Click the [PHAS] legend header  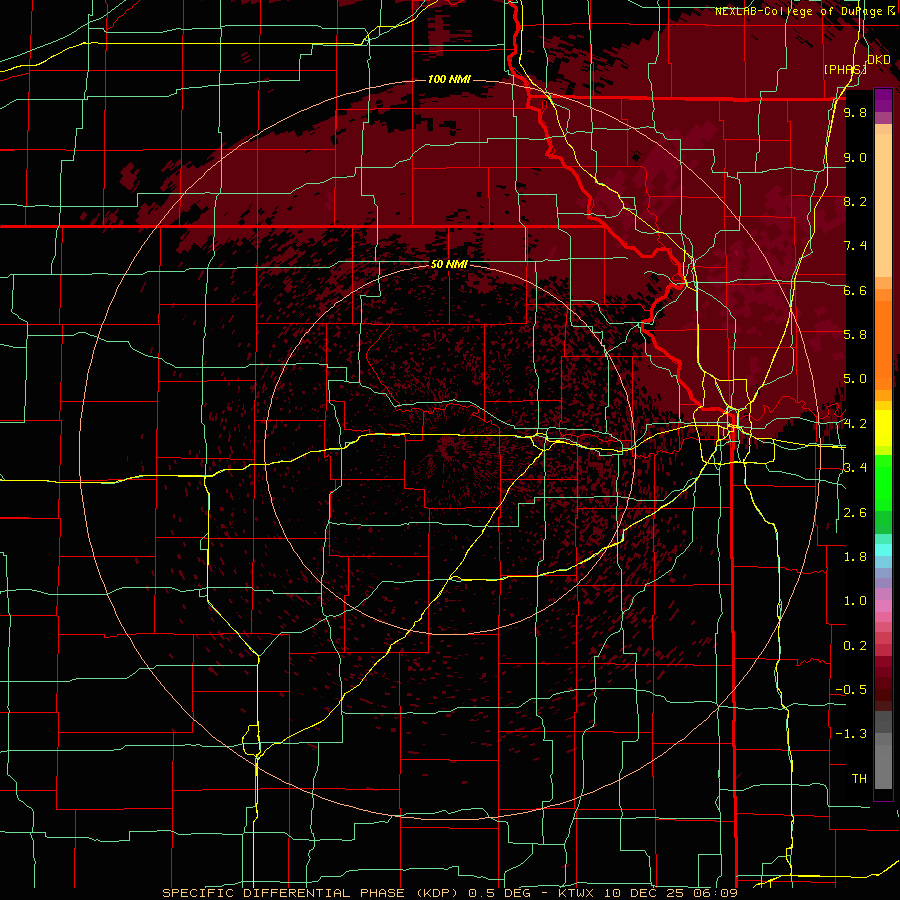pos(845,69)
